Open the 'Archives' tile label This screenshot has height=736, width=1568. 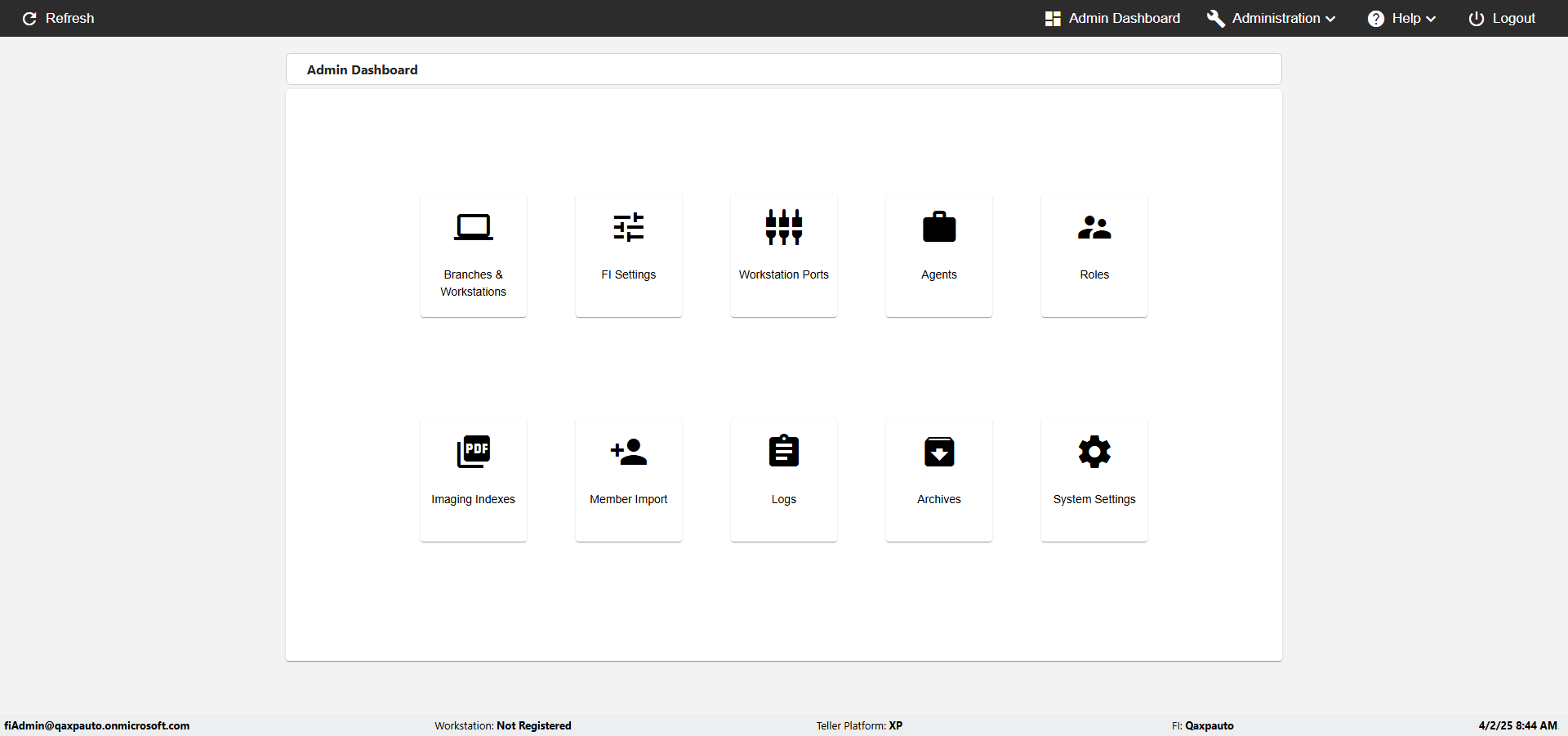tap(939, 499)
